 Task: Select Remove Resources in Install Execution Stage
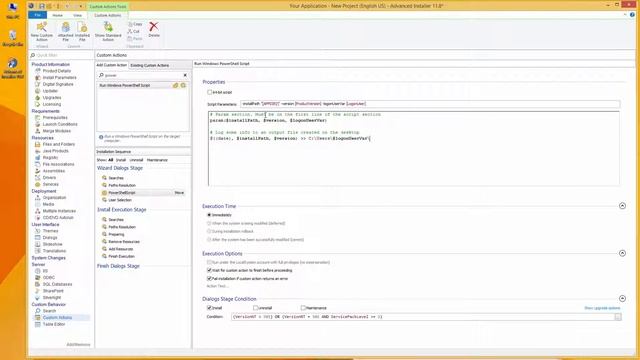pos(124,242)
